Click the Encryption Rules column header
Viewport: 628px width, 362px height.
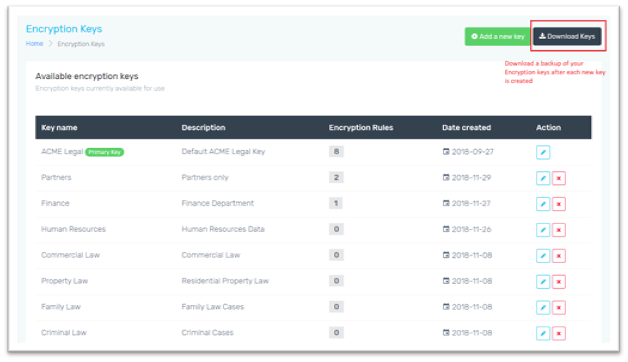(x=361, y=128)
